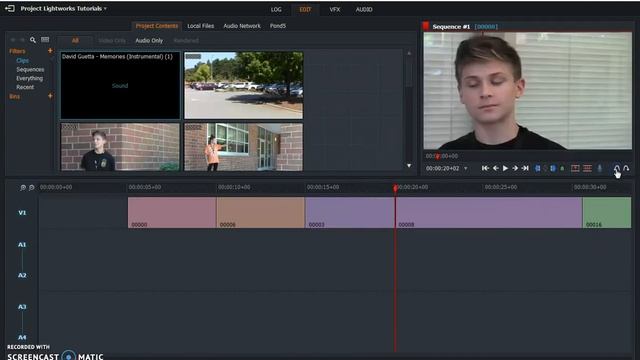Select the Video Only filter
Image resolution: width=640 pixels, height=360 pixels.
point(112,40)
